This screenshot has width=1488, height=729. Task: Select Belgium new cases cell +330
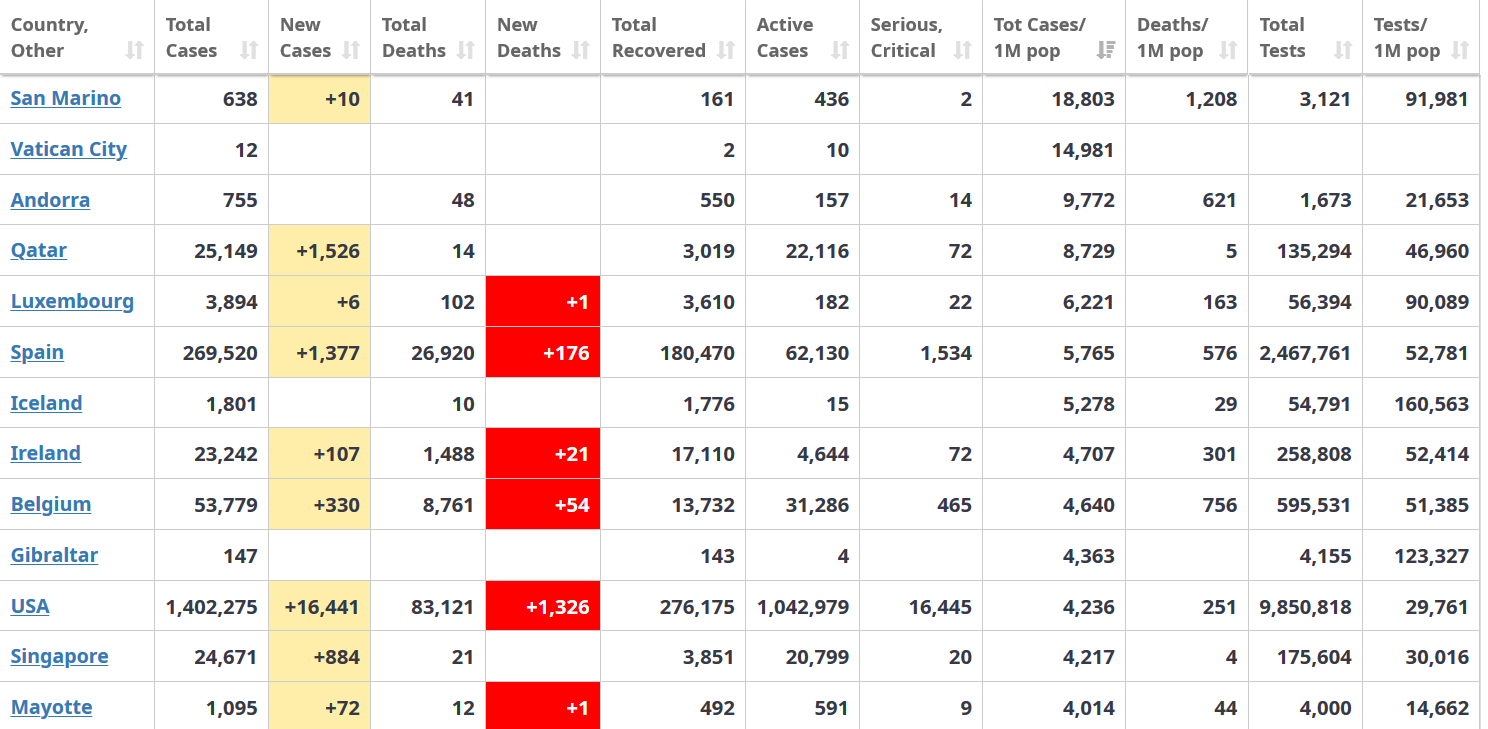(320, 504)
